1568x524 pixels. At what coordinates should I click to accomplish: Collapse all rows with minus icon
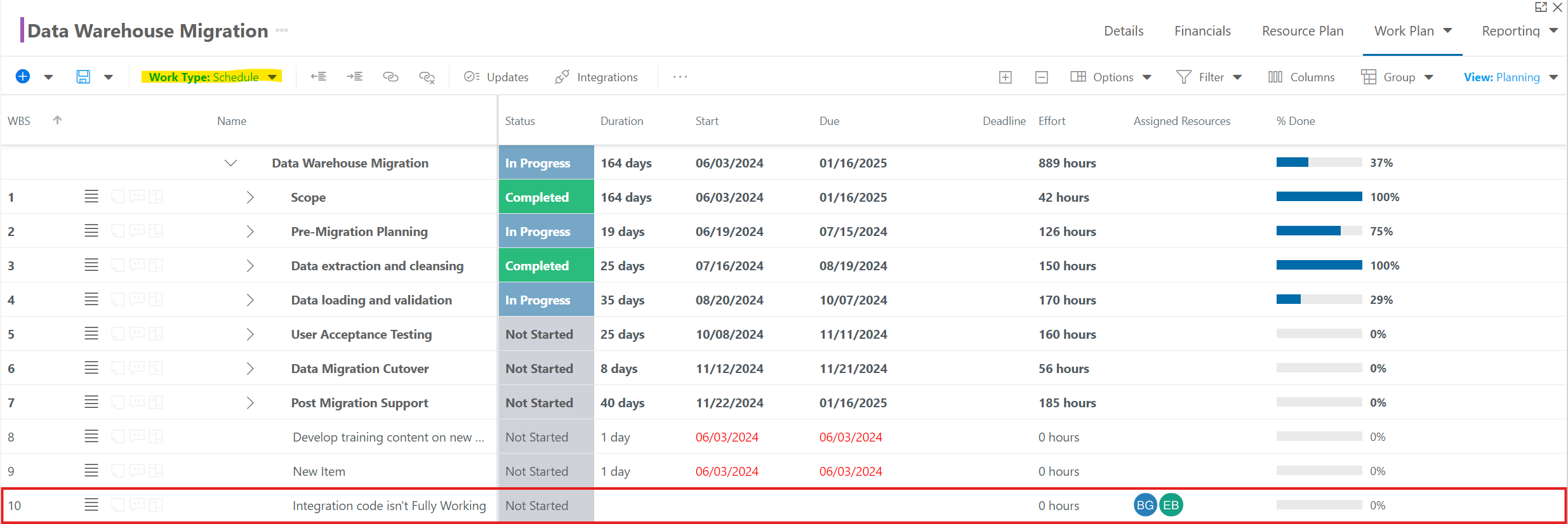point(1042,77)
